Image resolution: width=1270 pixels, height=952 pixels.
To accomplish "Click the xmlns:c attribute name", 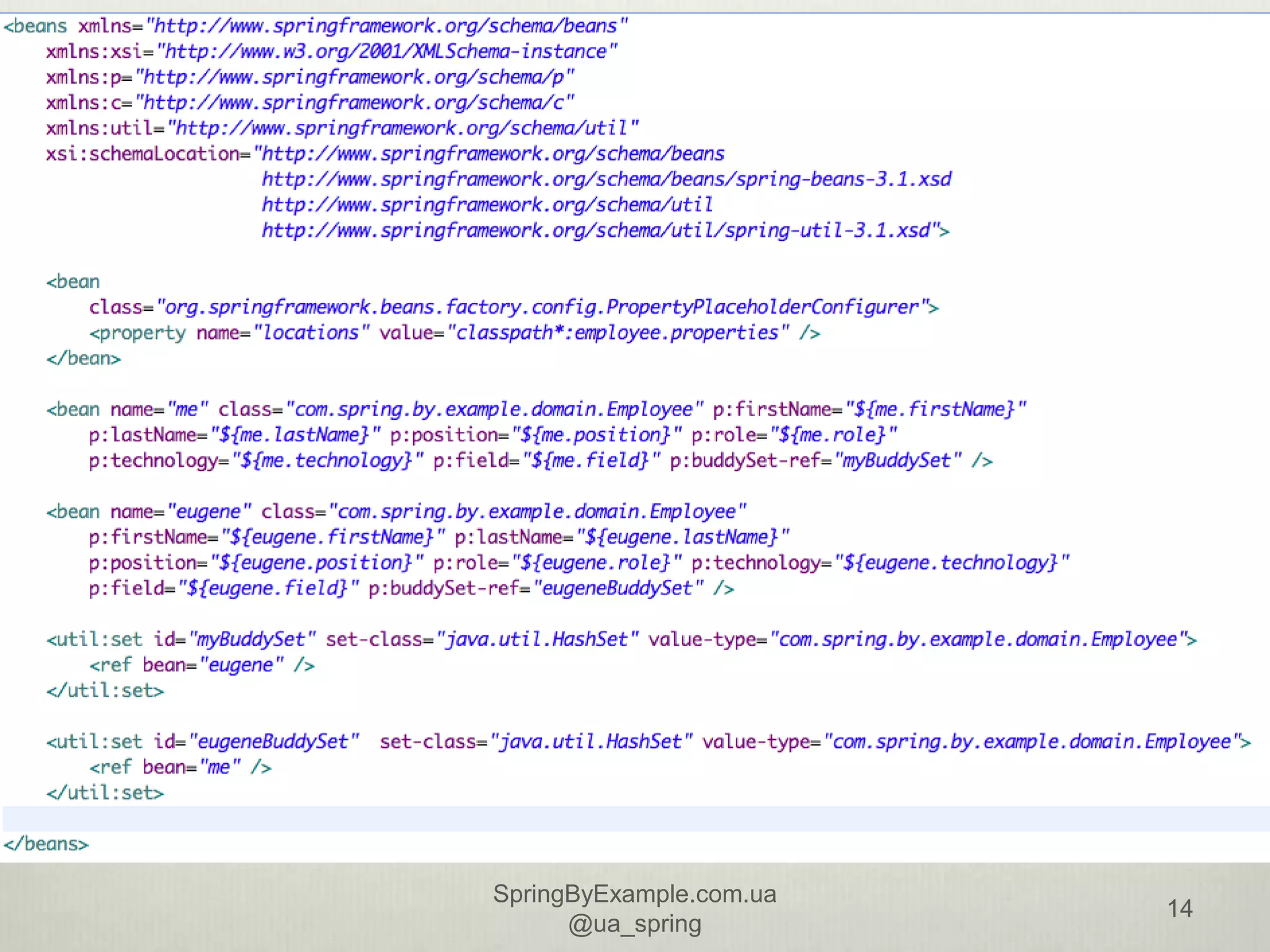I will pos(84,102).
